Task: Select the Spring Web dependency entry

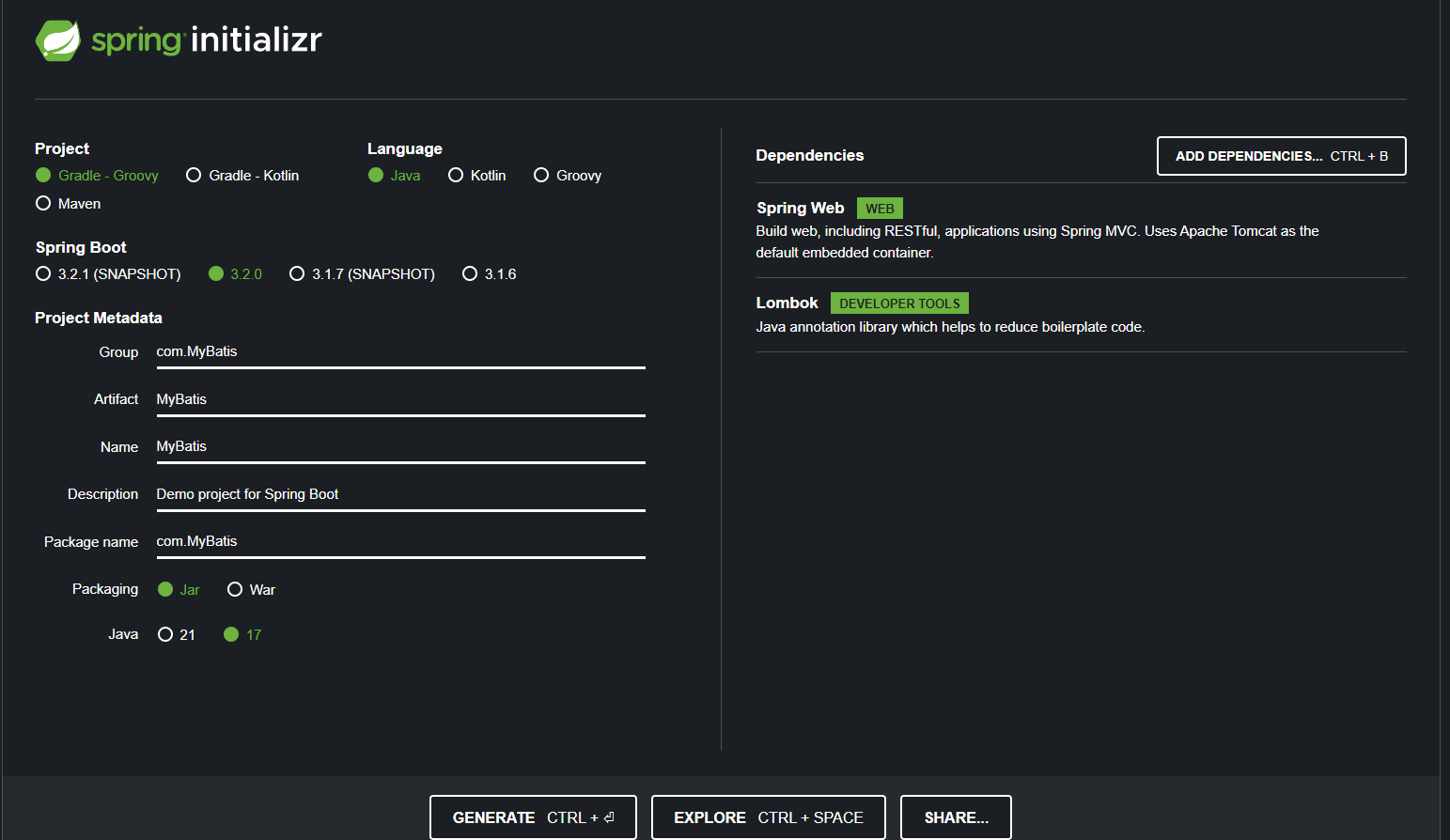Action: (1081, 230)
